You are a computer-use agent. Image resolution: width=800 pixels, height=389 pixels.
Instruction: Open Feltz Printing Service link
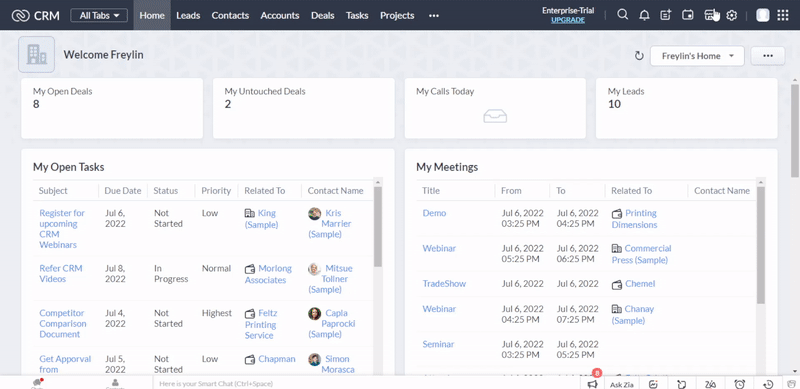tap(261, 324)
